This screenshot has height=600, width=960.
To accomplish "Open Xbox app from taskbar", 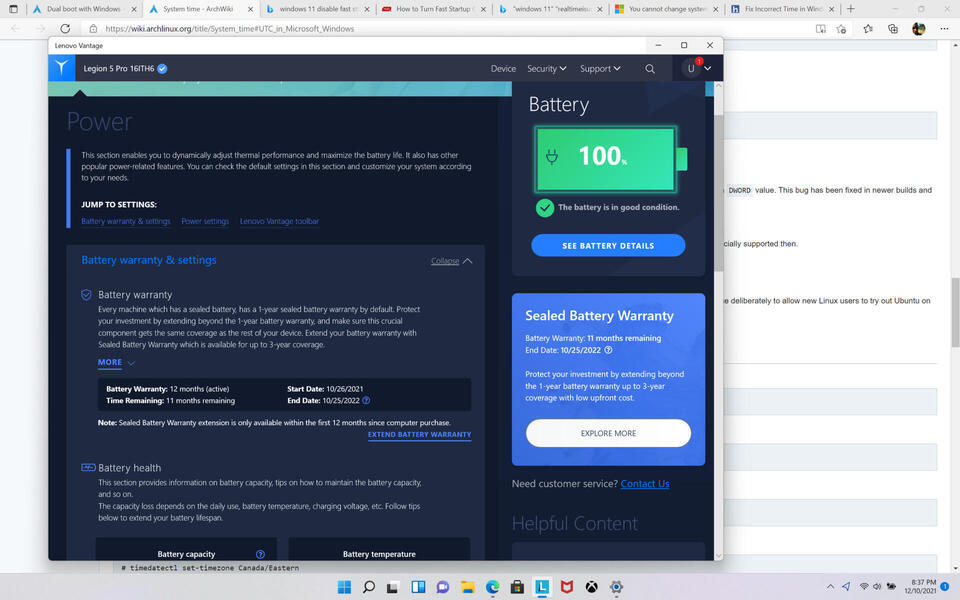I will 591,587.
